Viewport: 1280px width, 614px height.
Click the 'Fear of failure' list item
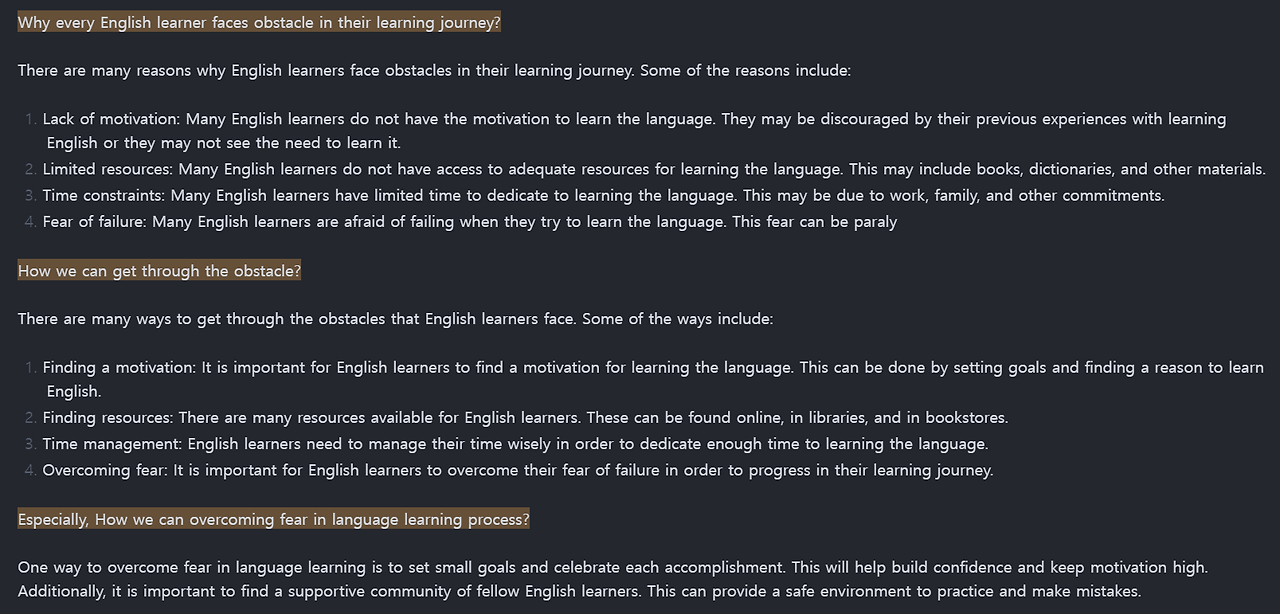tap(470, 221)
